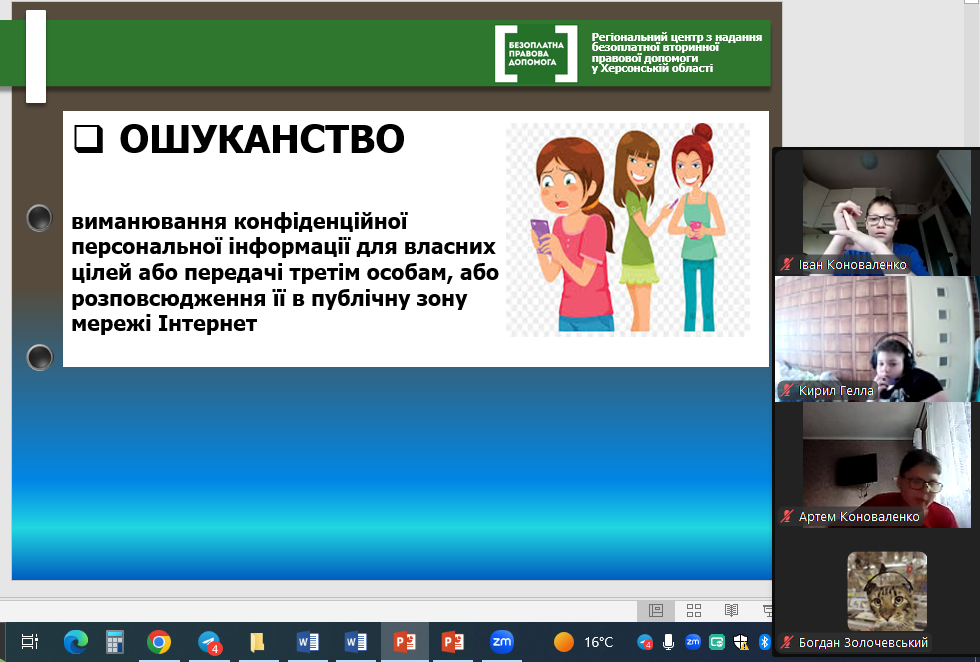This screenshot has height=662, width=980.
Task: Open the Zoom app from taskbar
Action: click(502, 642)
